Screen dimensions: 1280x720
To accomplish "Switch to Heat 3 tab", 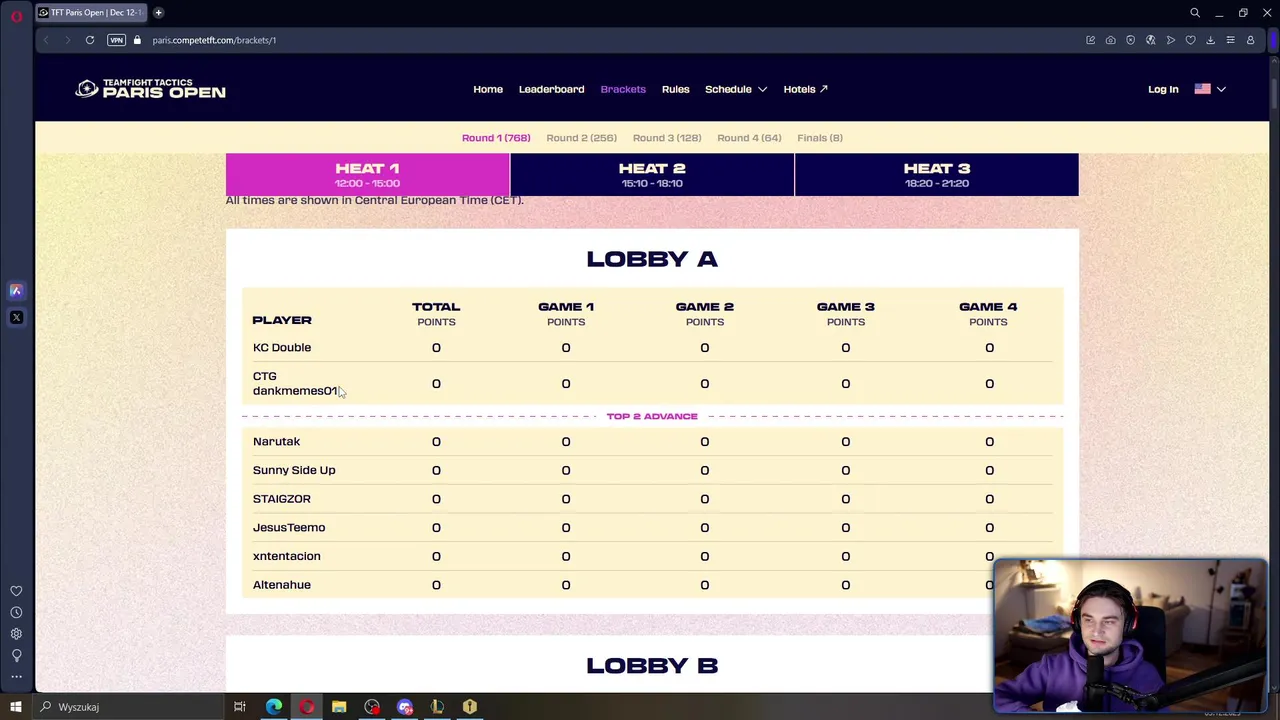I will pos(937,174).
